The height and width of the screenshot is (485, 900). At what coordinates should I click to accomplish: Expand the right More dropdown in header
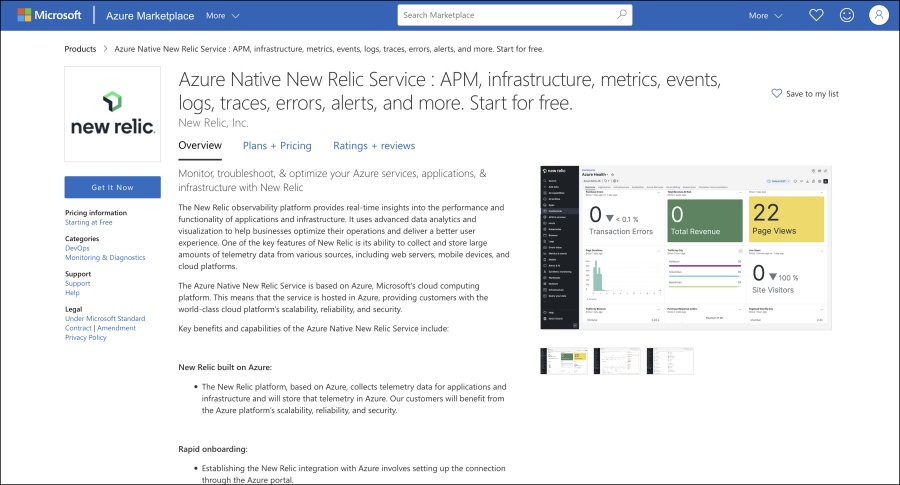point(765,15)
